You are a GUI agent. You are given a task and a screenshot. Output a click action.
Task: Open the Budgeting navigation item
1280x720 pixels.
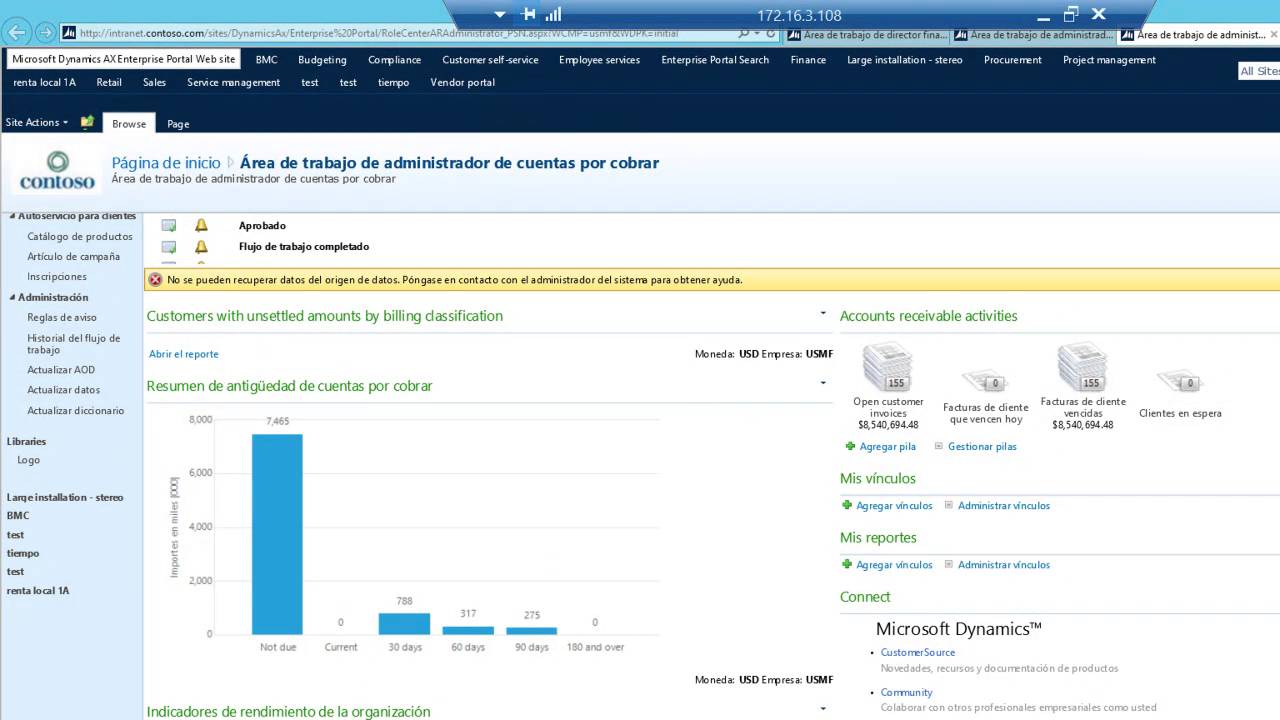point(322,60)
